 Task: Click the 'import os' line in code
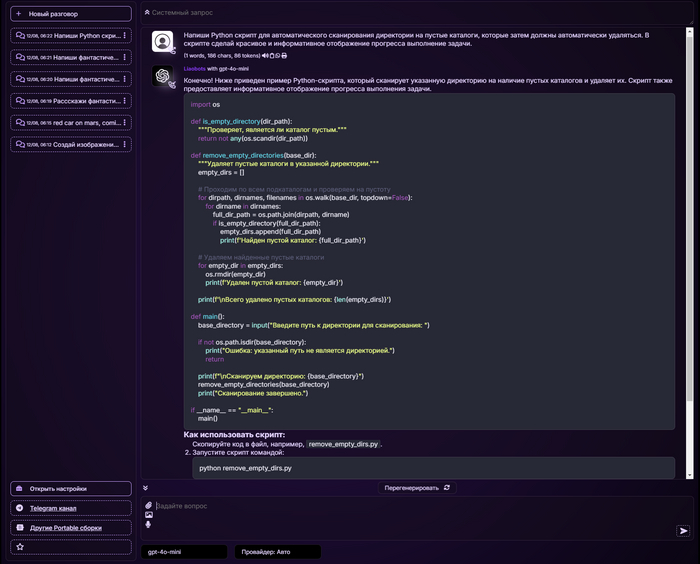click(x=205, y=104)
